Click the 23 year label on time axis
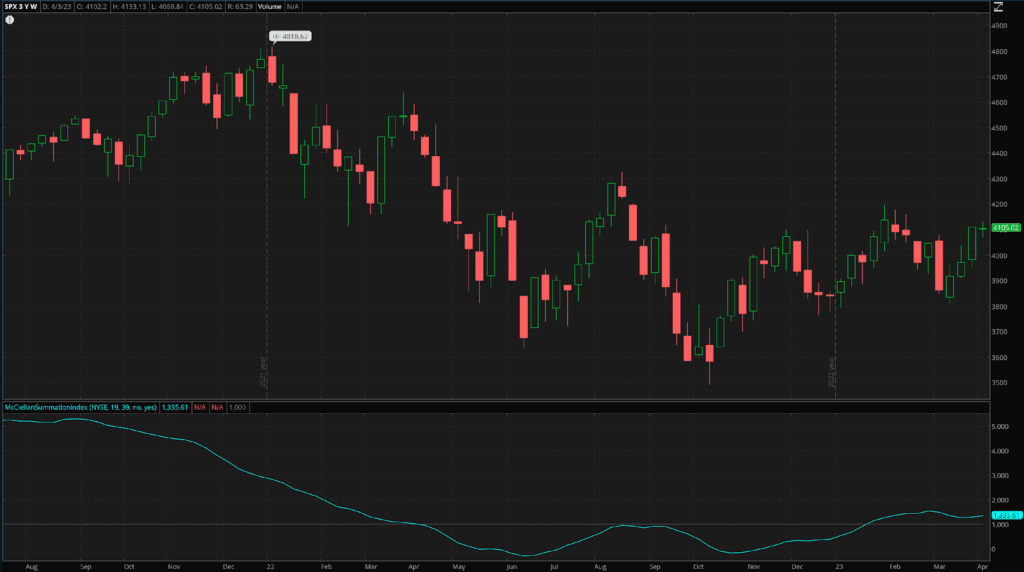The image size is (1024, 572). (x=839, y=567)
